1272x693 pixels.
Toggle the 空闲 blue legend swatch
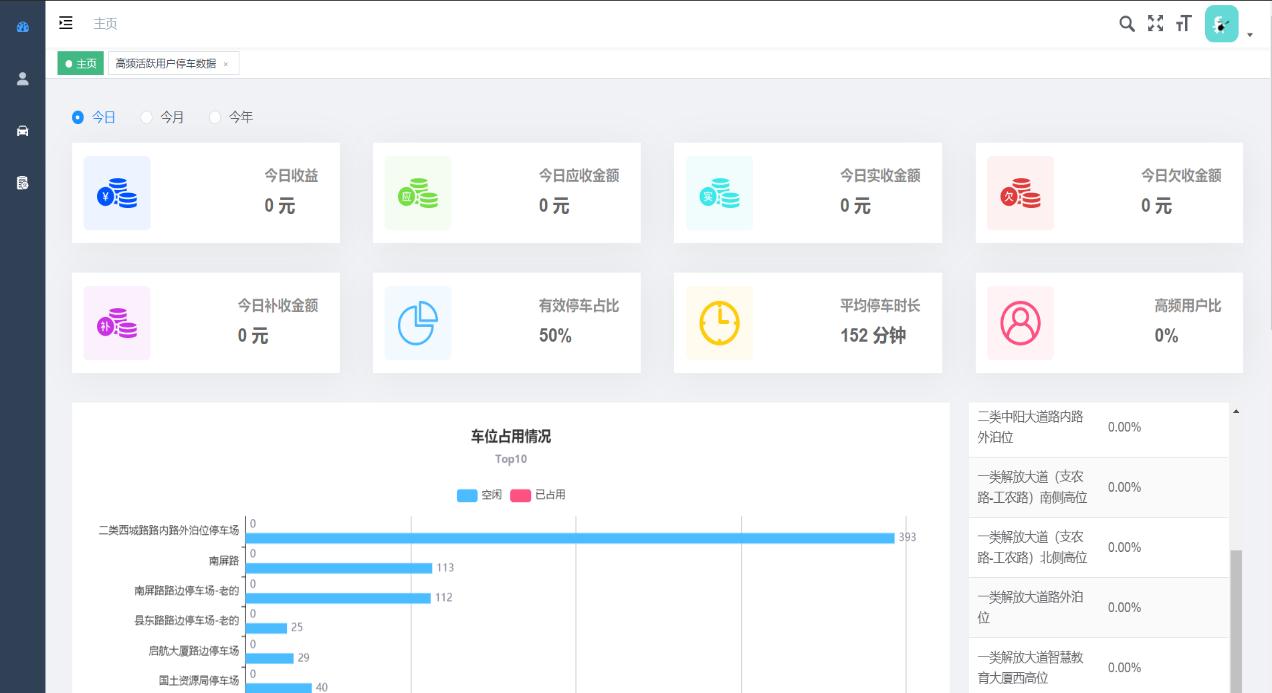pos(467,495)
